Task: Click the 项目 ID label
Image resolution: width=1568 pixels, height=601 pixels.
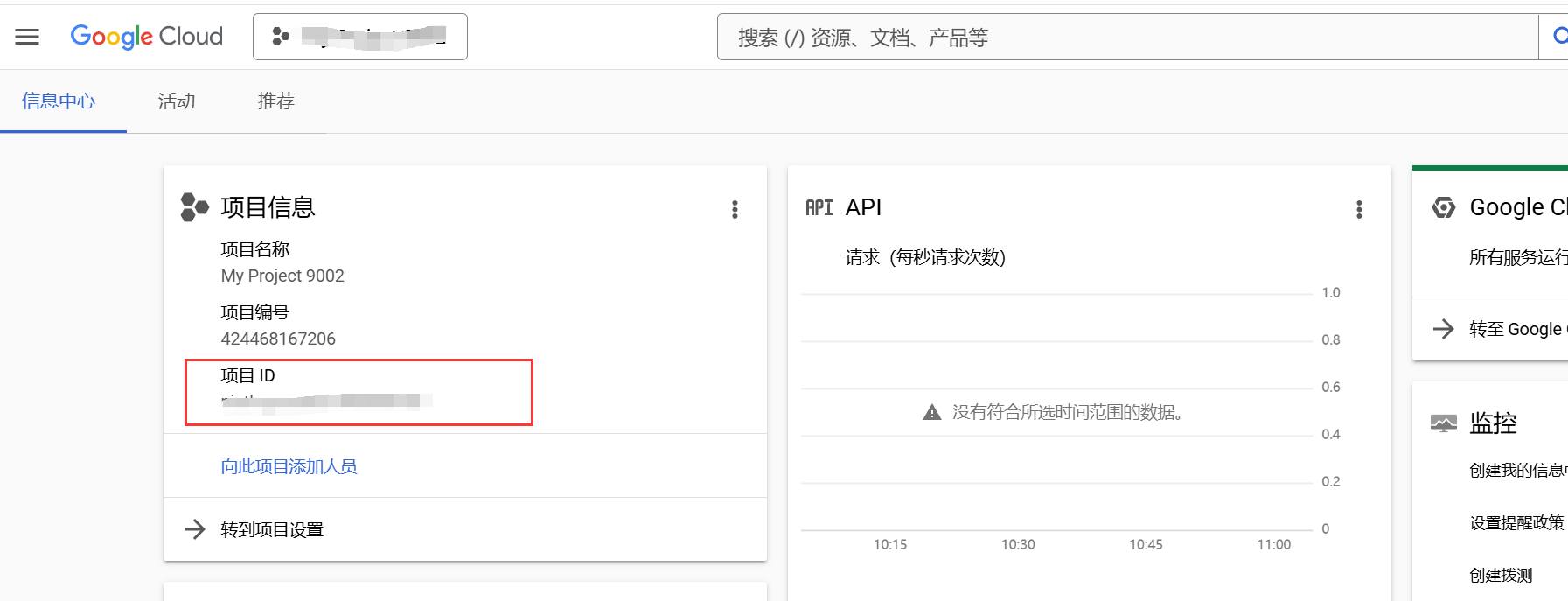Action: tap(247, 375)
